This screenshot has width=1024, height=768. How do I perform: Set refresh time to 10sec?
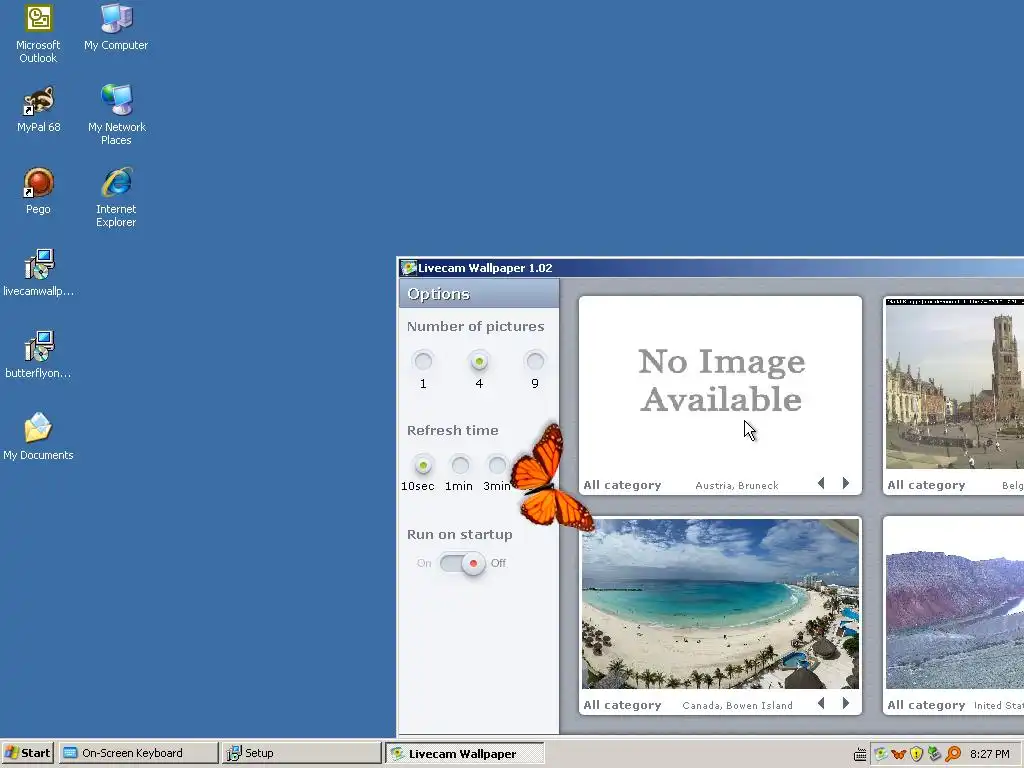coord(423,465)
